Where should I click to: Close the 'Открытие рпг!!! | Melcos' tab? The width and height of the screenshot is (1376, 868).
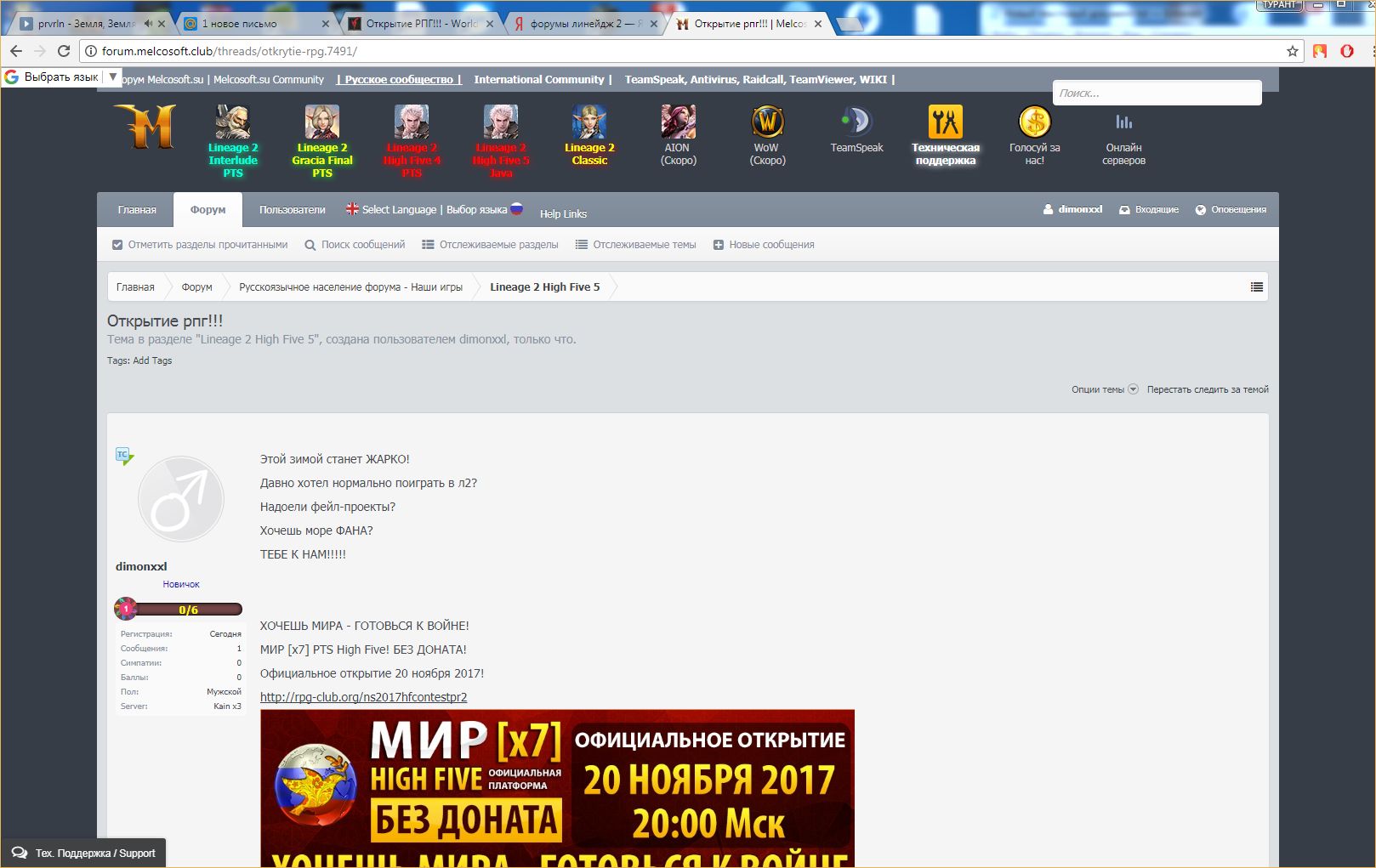point(818,24)
